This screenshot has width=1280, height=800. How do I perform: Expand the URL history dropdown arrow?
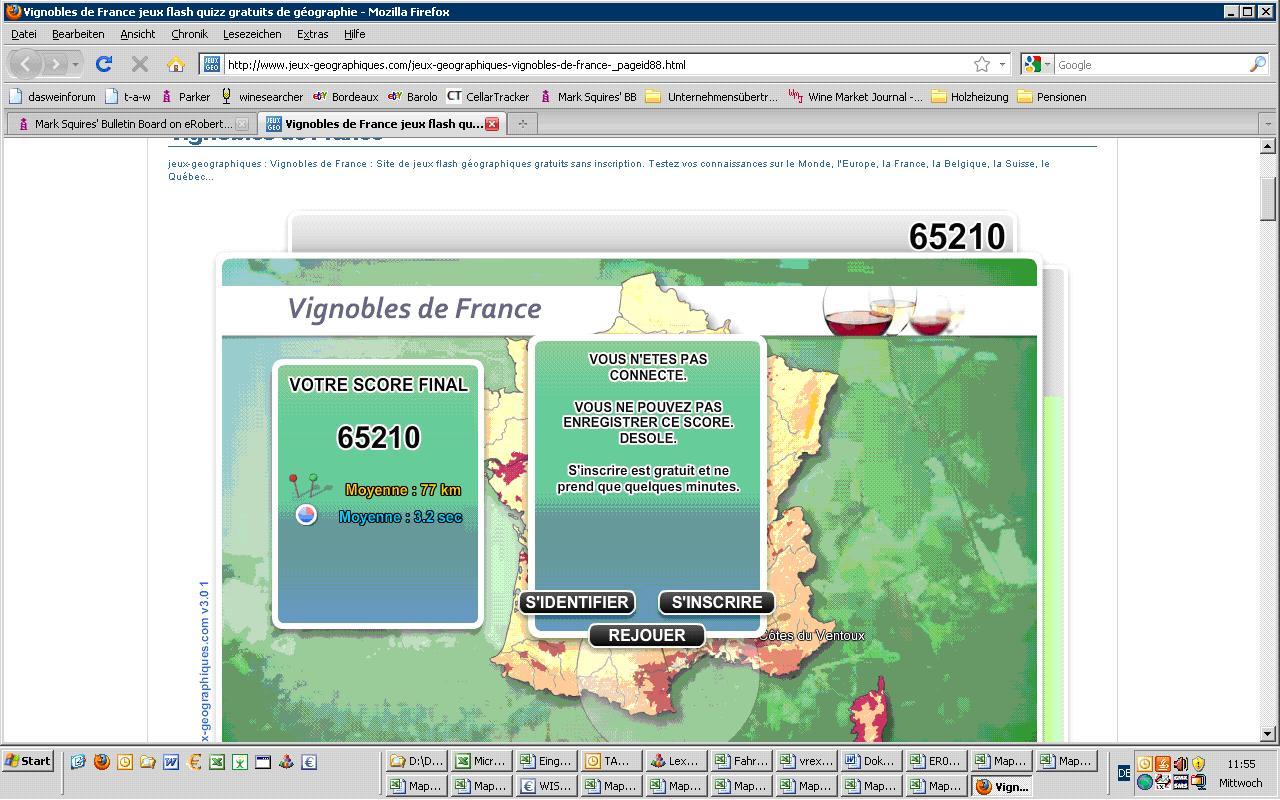[1002, 65]
